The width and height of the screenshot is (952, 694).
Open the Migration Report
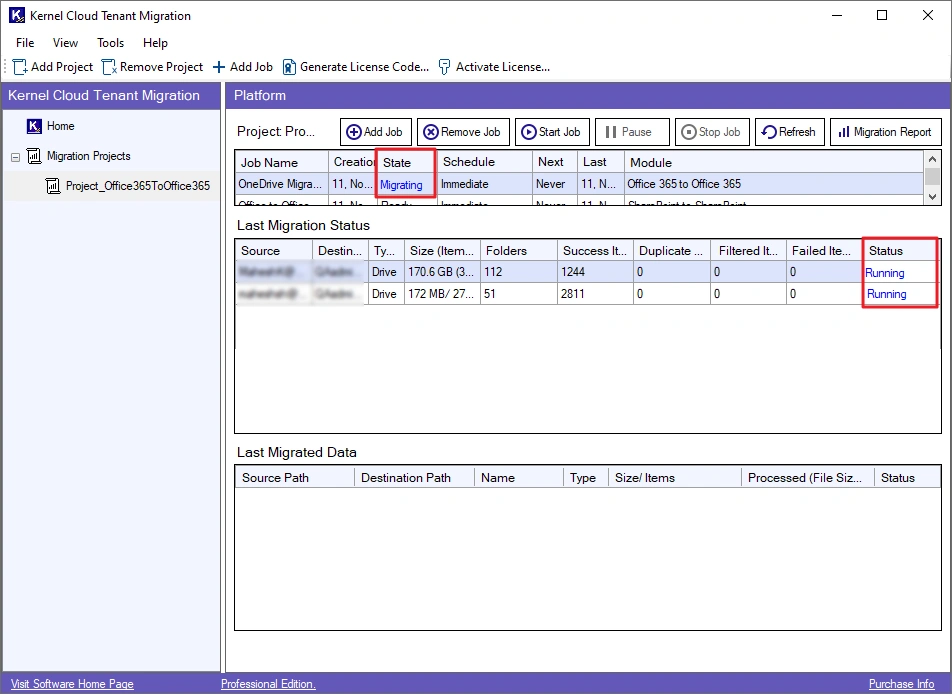885,132
